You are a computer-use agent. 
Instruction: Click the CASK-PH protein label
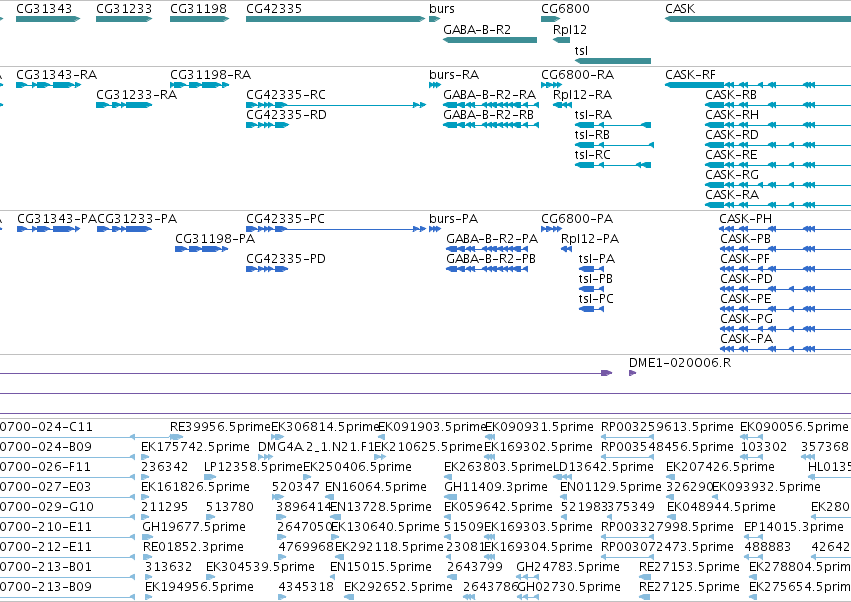[746, 219]
